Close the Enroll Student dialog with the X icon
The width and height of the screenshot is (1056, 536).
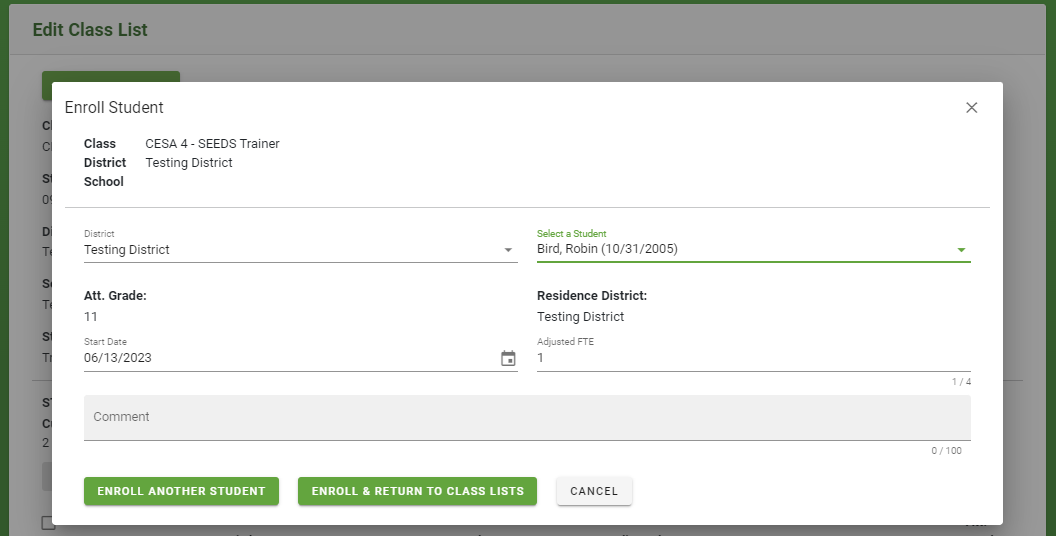[x=971, y=108]
